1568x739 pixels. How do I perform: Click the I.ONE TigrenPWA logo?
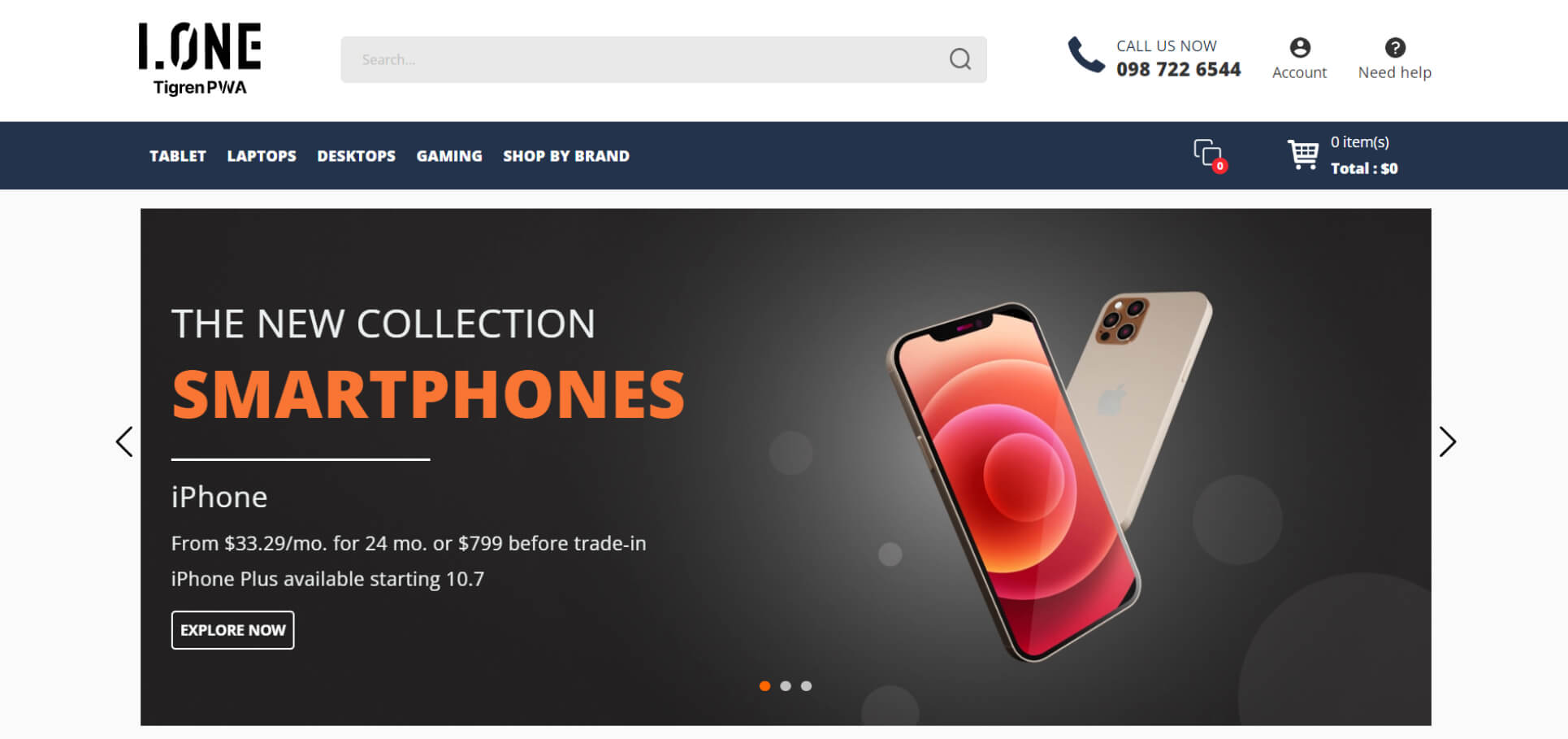pos(200,59)
